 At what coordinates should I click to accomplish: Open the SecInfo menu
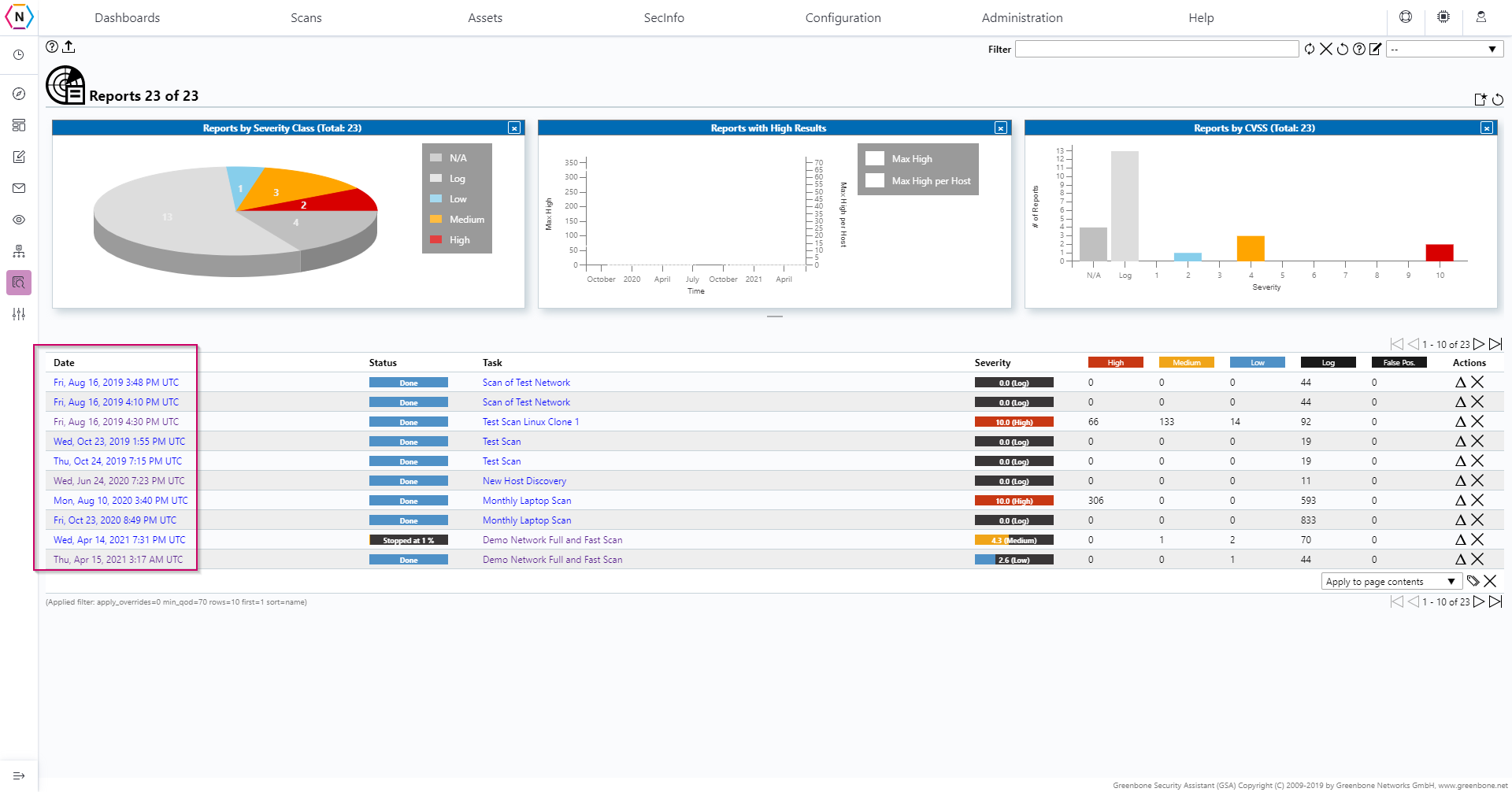[664, 17]
